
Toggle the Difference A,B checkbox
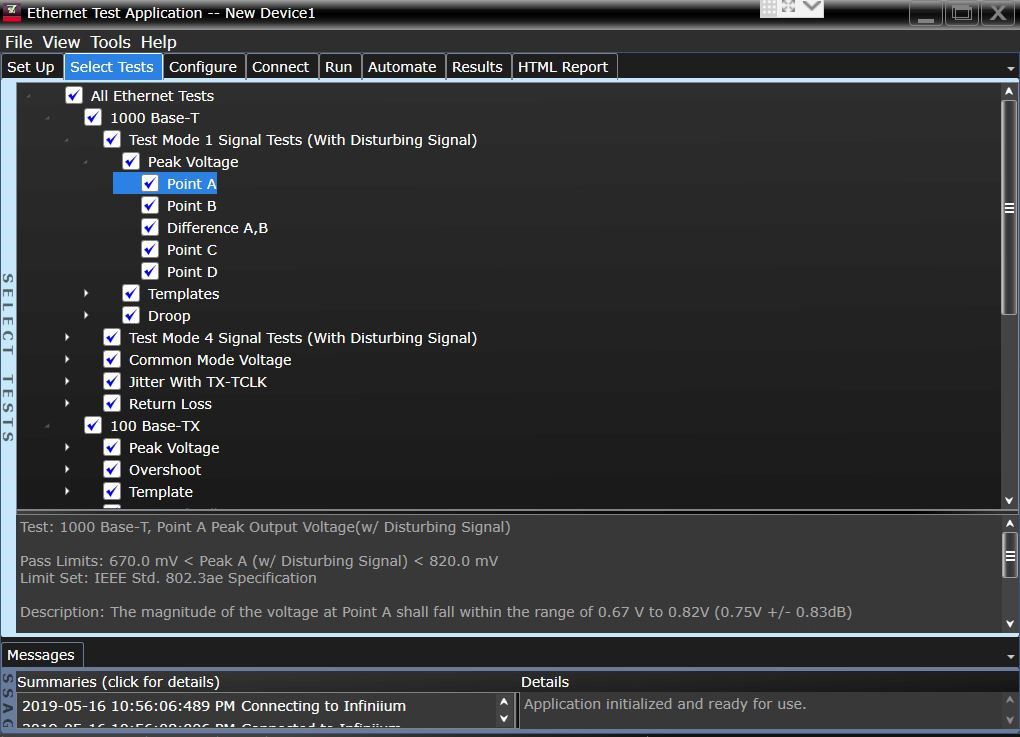(150, 228)
